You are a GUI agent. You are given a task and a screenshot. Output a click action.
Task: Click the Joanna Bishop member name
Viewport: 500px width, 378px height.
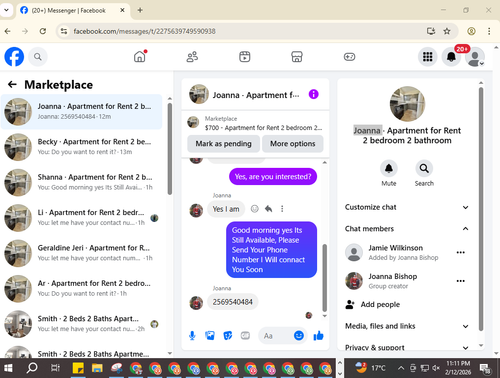393,276
